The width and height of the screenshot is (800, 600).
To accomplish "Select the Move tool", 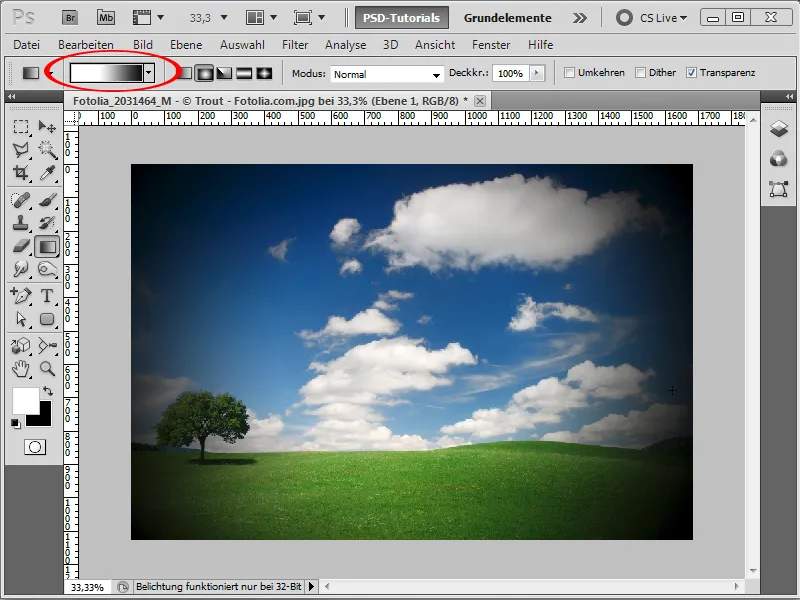I will (47, 126).
